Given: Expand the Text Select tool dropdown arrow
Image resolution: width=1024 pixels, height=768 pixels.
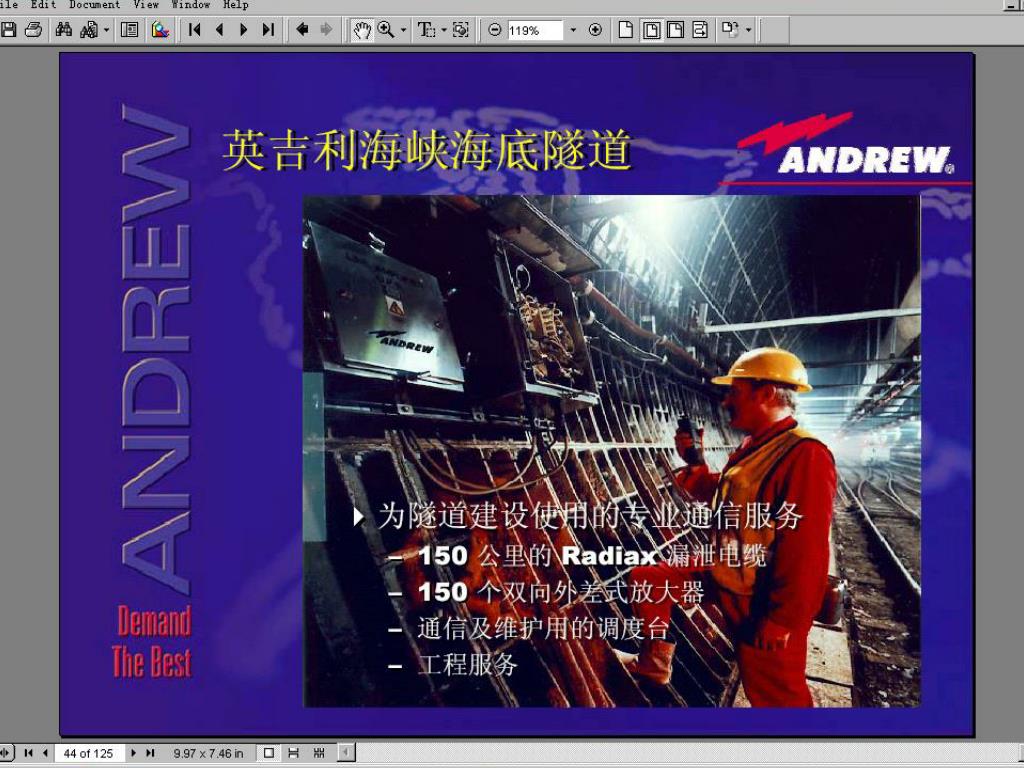Looking at the screenshot, I should (x=443, y=30).
